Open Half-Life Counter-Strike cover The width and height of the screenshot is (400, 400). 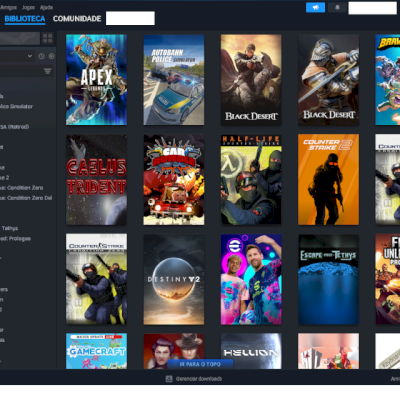click(x=251, y=180)
